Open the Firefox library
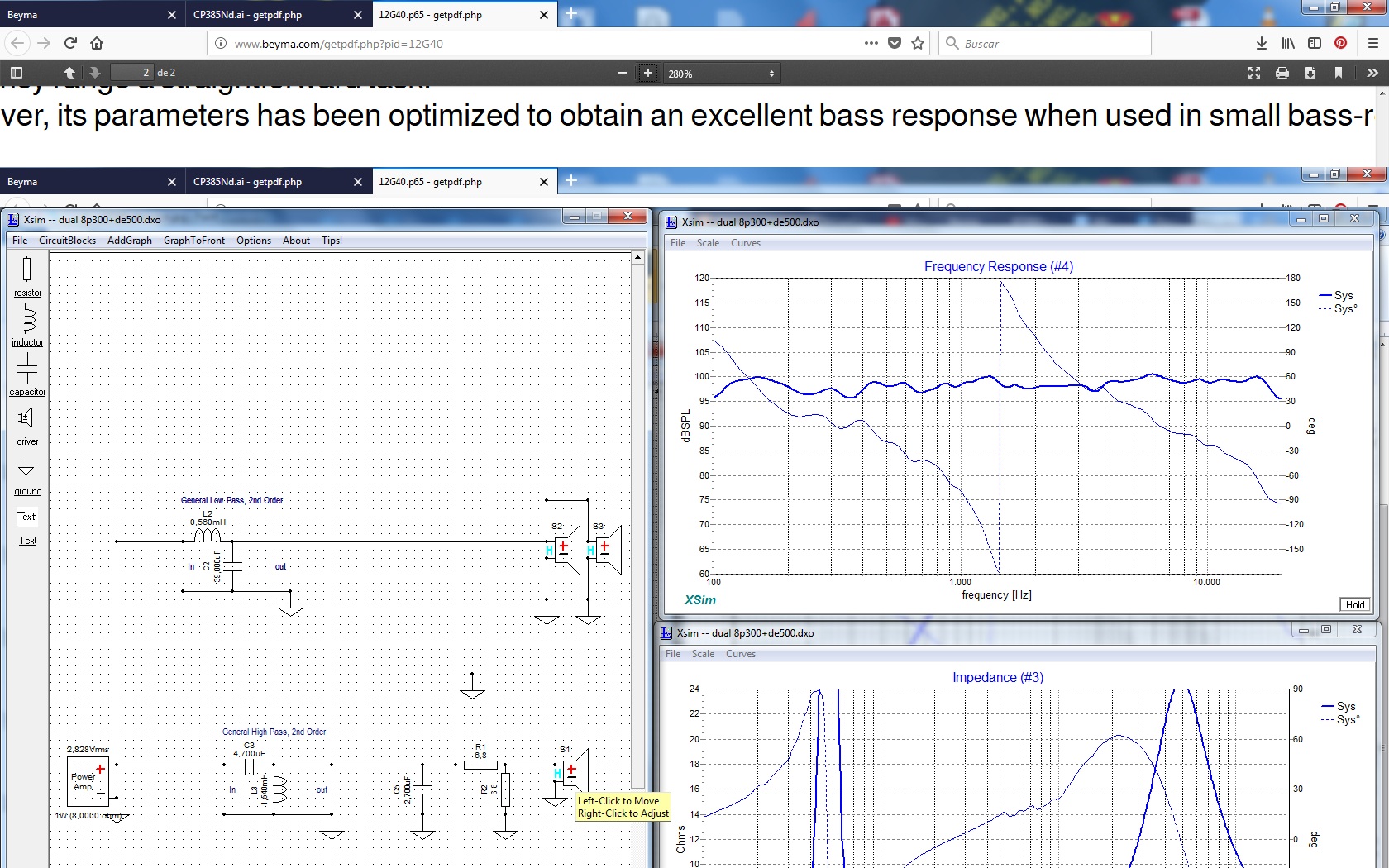1389x868 pixels. pos(1288,43)
